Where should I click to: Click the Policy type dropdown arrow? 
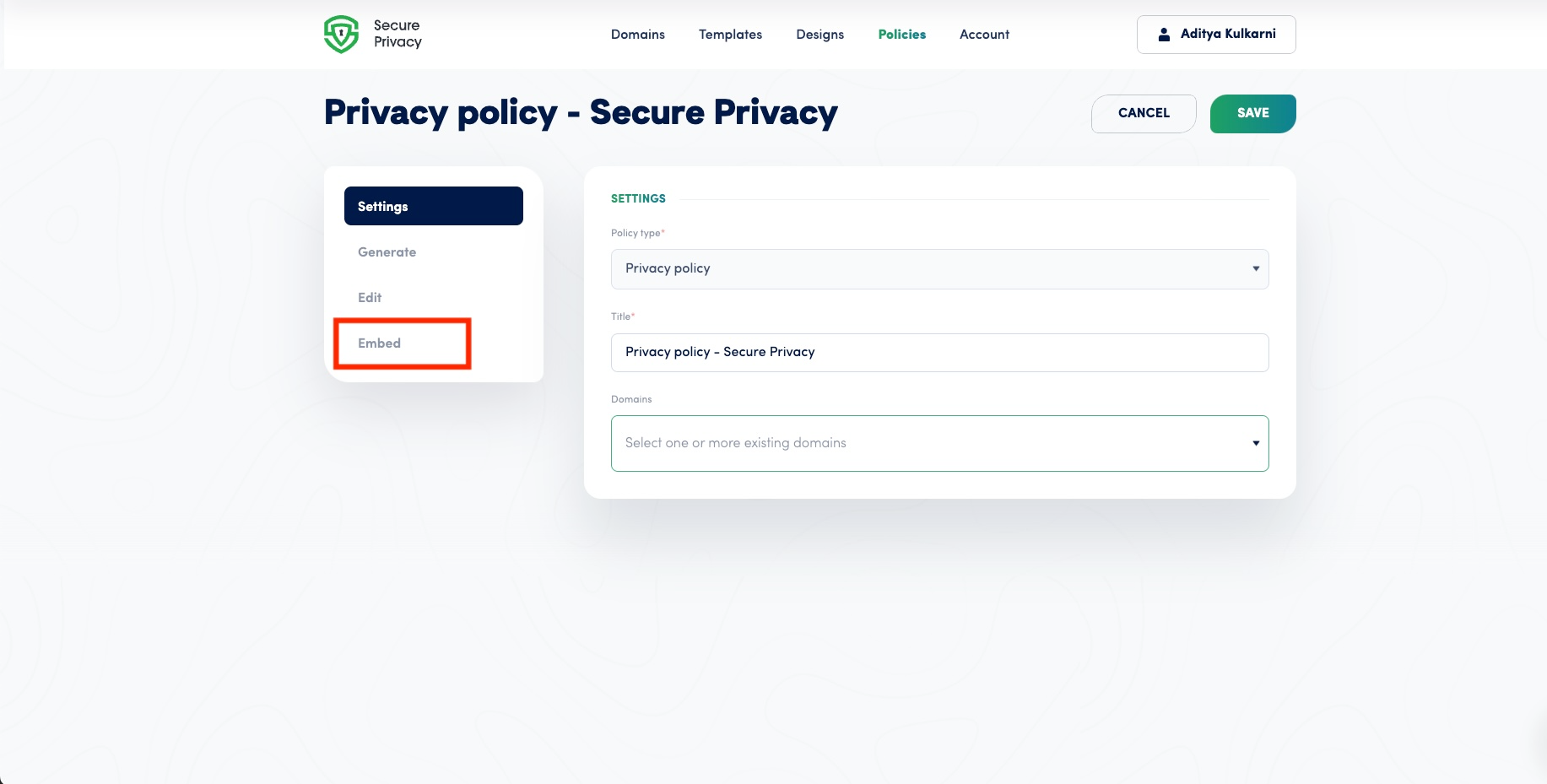click(1256, 269)
